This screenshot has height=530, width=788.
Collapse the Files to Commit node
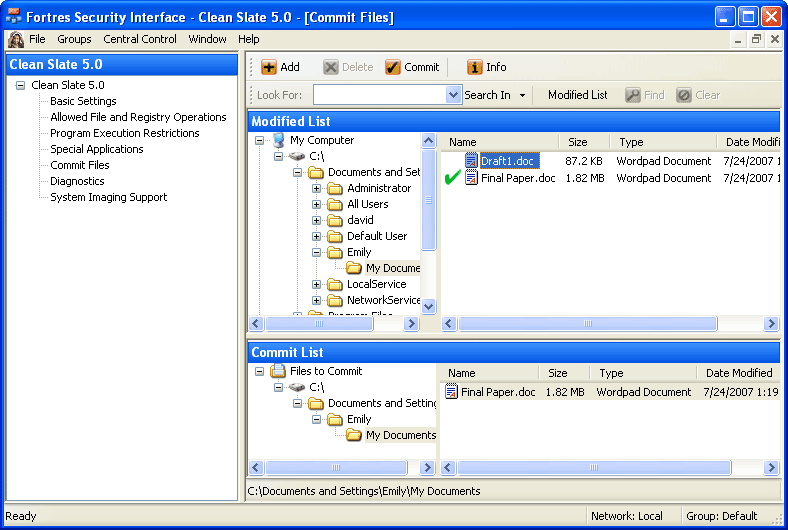click(259, 371)
